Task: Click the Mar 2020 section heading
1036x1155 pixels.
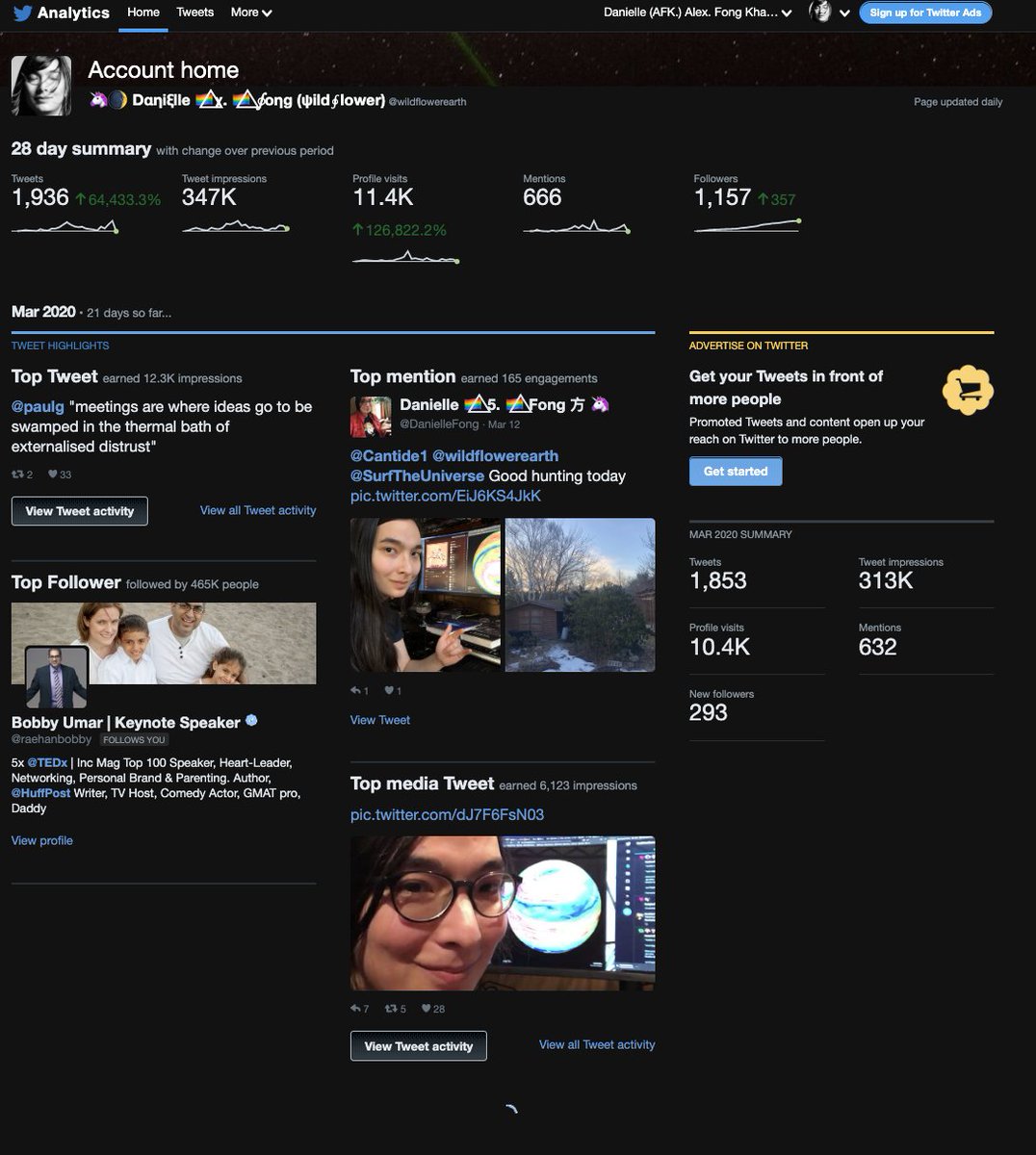Action: point(43,312)
